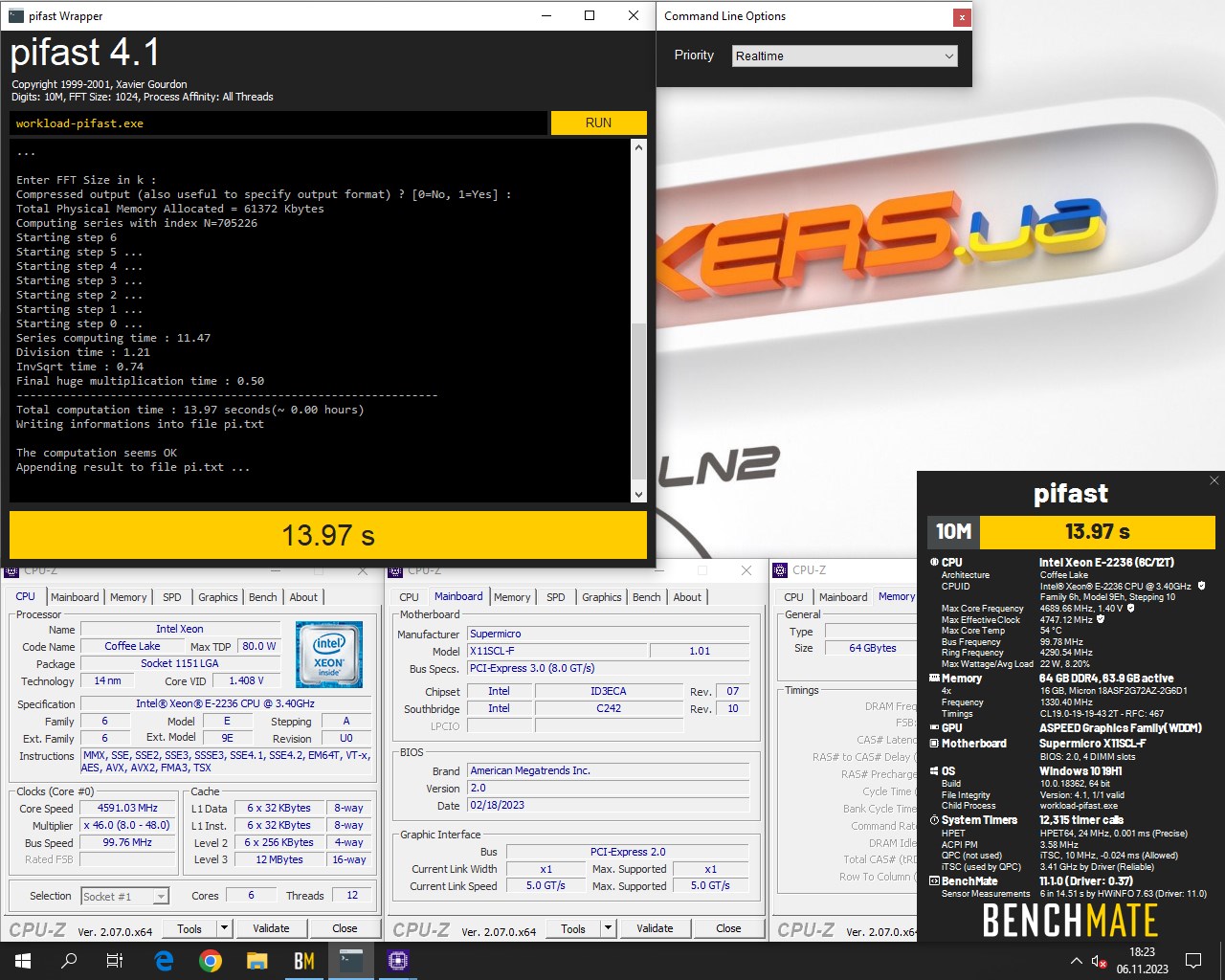Click the BenchMate logo in overlay
The height and width of the screenshot is (980, 1225).
[1070, 921]
